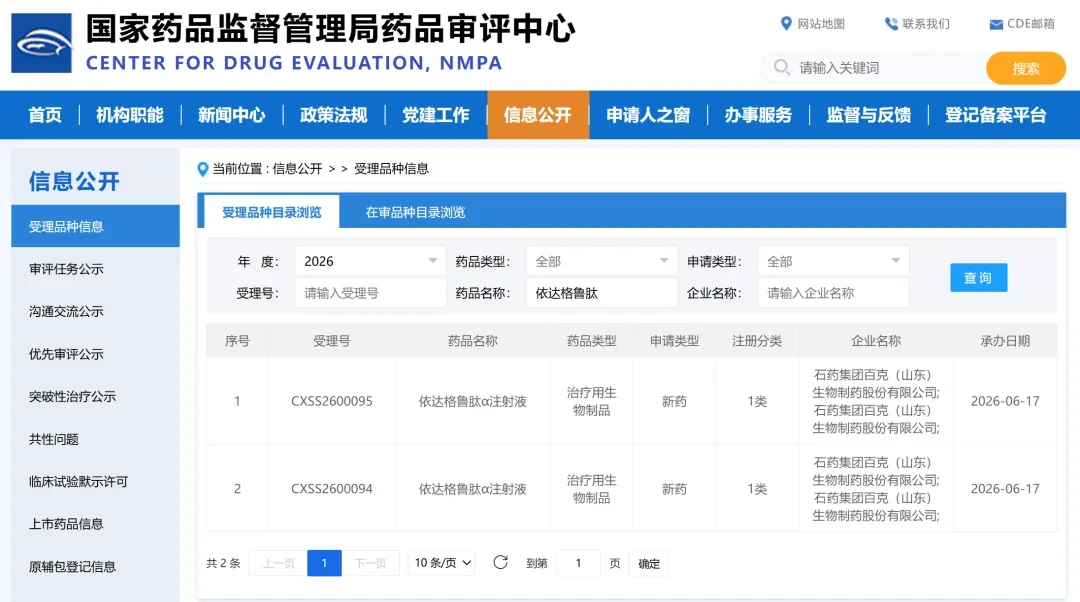This screenshot has width=1080, height=602.
Task: Open 联系我们 link
Action: point(926,24)
